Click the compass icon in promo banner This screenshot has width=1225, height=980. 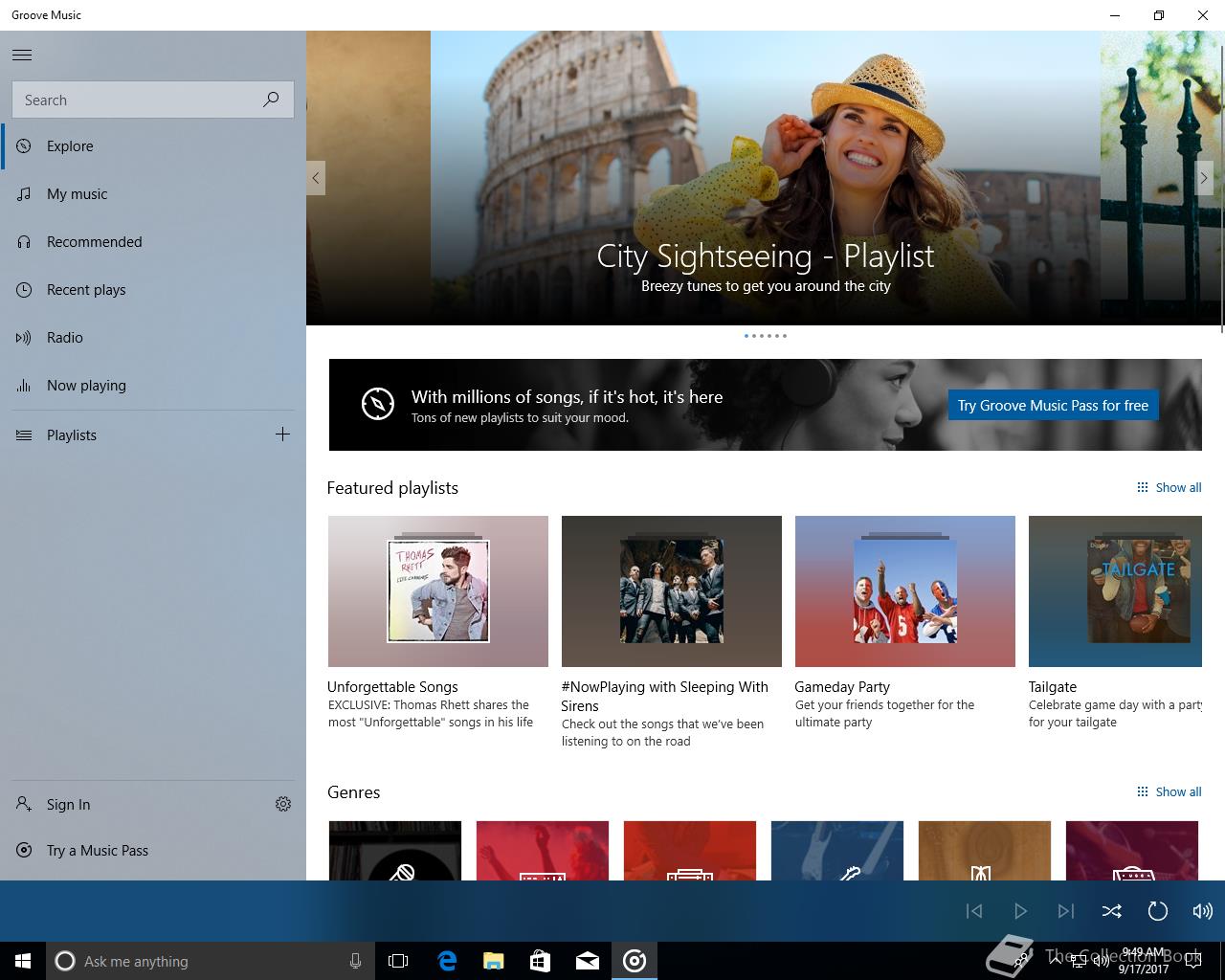coord(378,404)
